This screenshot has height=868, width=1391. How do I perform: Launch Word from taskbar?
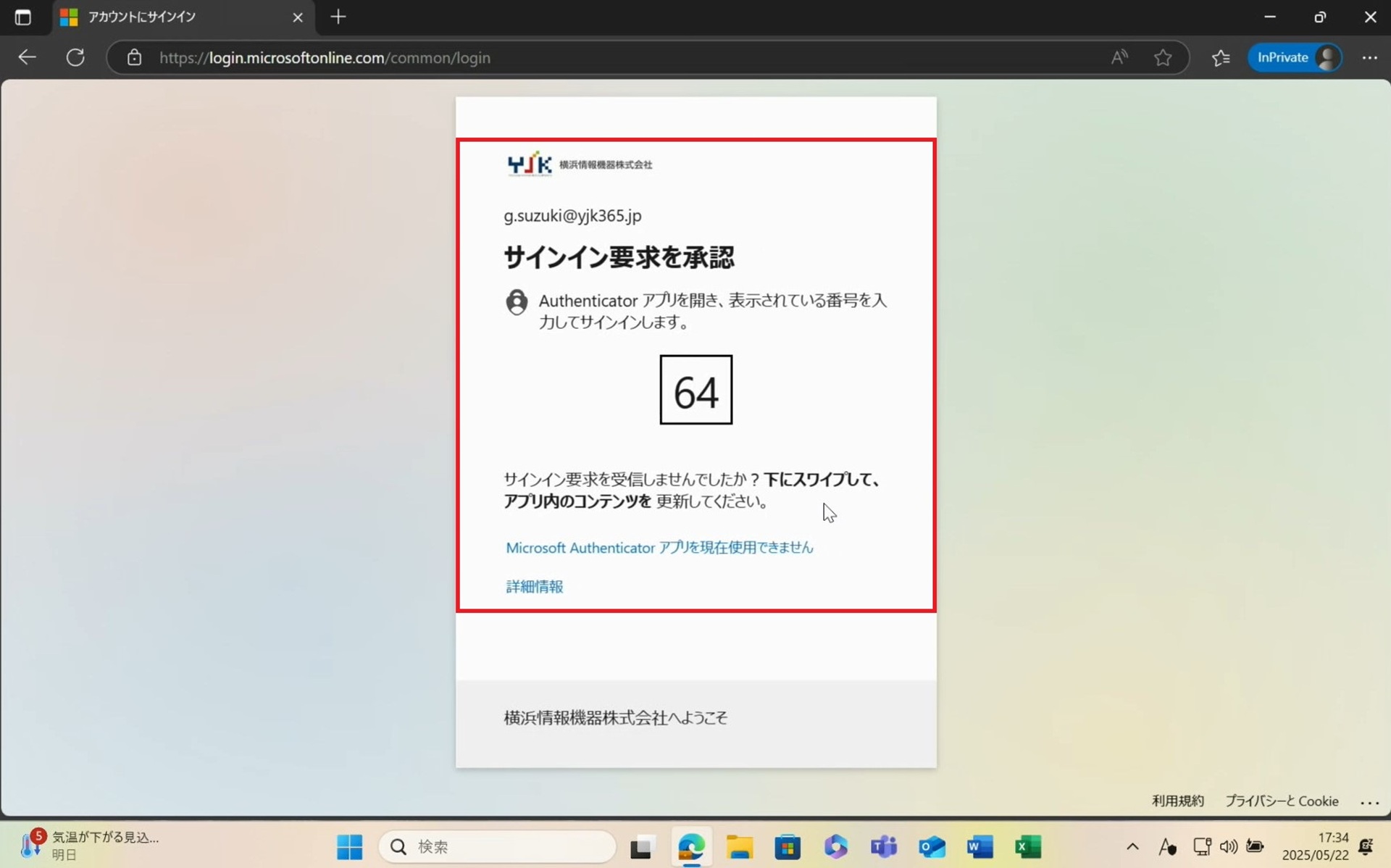[979, 846]
